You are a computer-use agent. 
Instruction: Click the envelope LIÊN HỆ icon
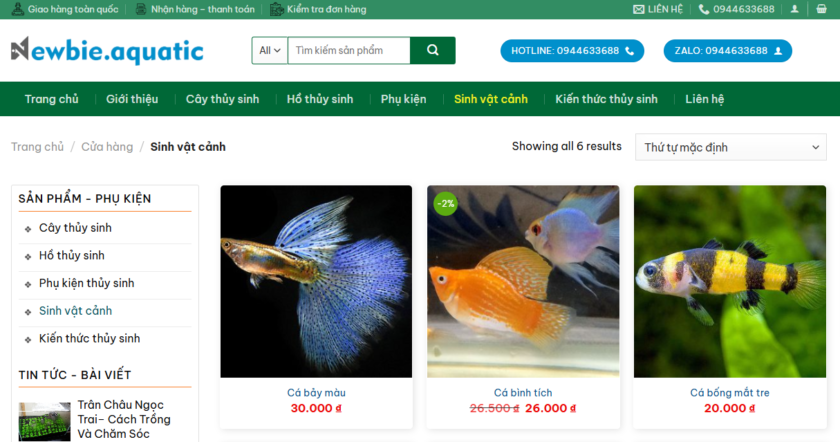(639, 9)
